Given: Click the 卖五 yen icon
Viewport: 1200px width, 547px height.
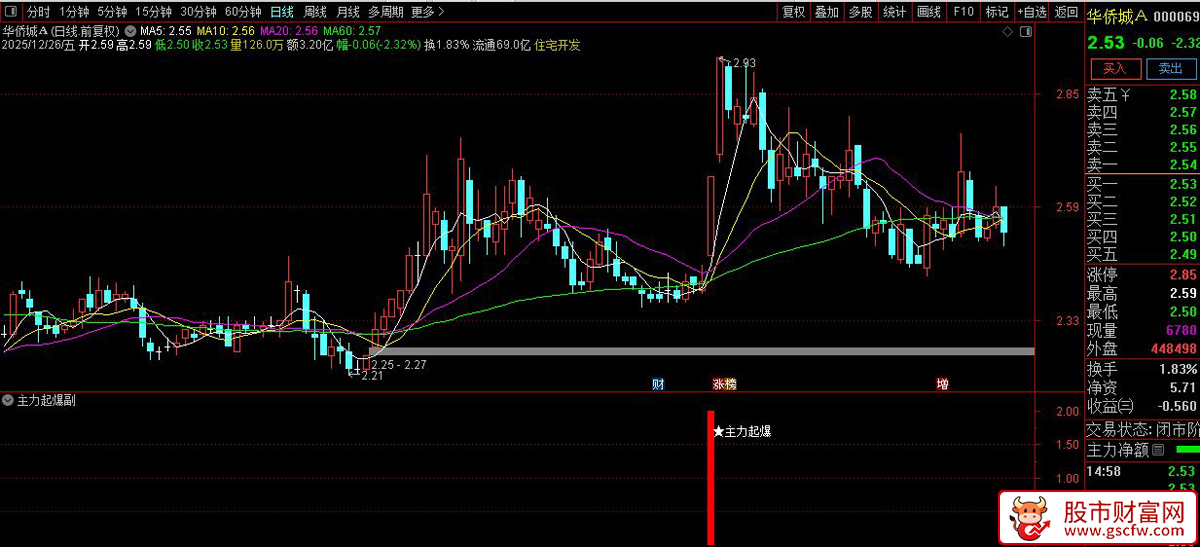Looking at the screenshot, I should click(1125, 95).
